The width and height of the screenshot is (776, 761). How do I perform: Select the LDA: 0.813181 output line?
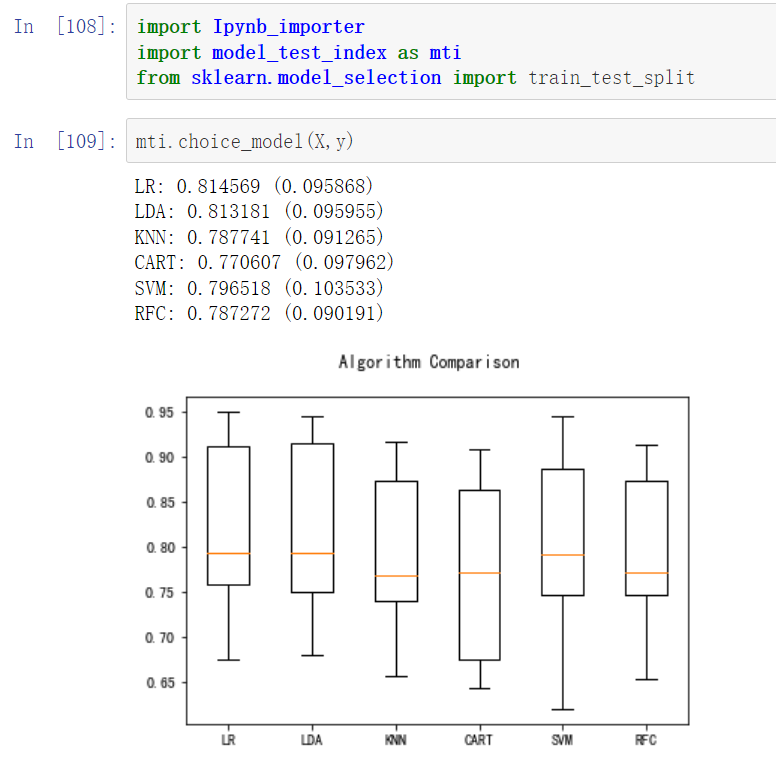click(259, 211)
